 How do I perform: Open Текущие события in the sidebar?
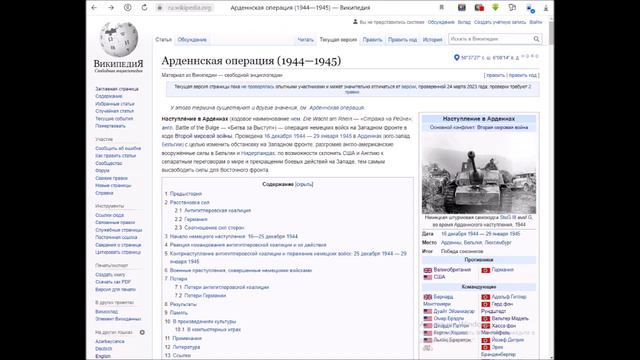point(114,118)
